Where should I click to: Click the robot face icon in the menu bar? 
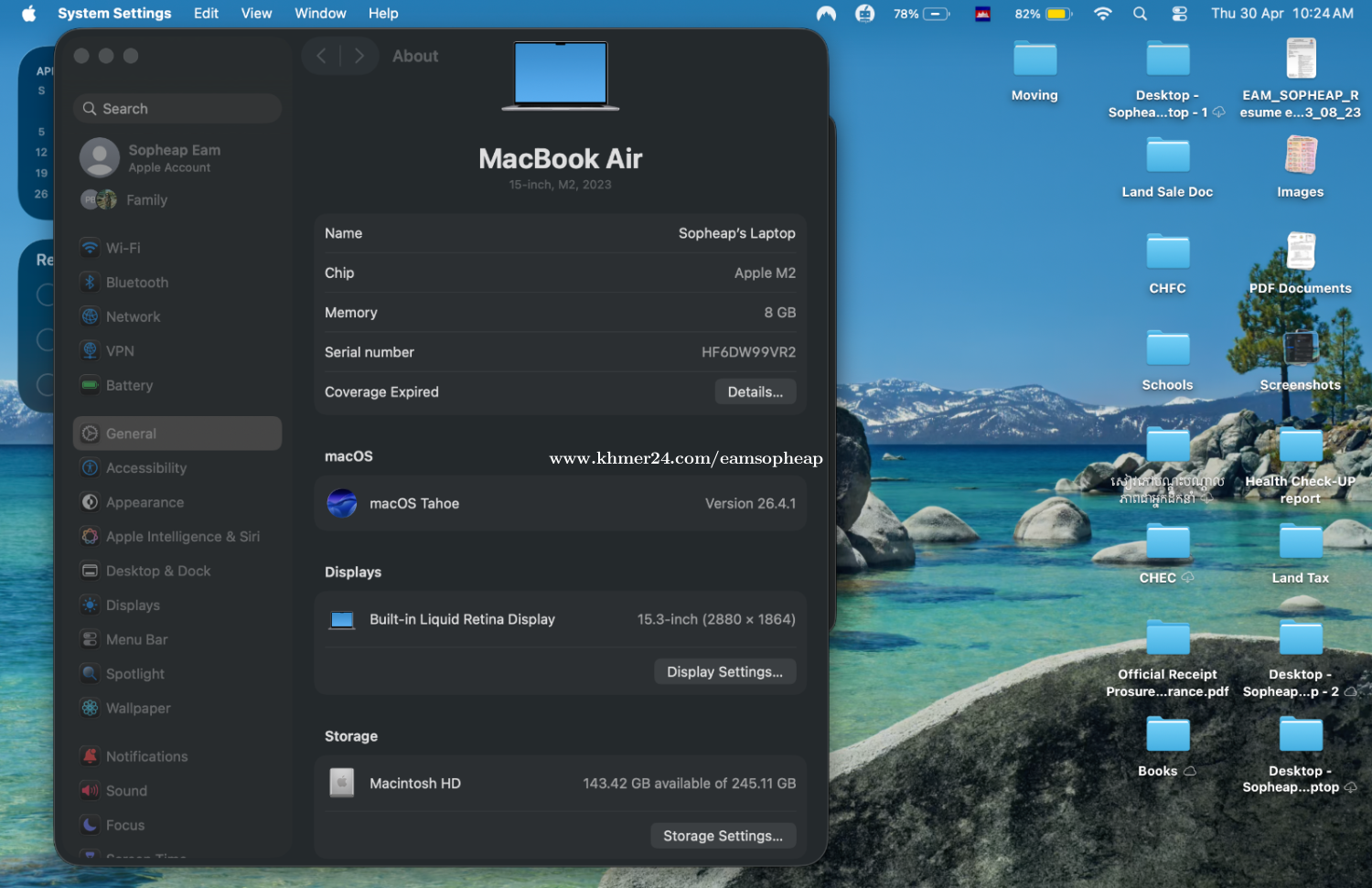click(864, 14)
